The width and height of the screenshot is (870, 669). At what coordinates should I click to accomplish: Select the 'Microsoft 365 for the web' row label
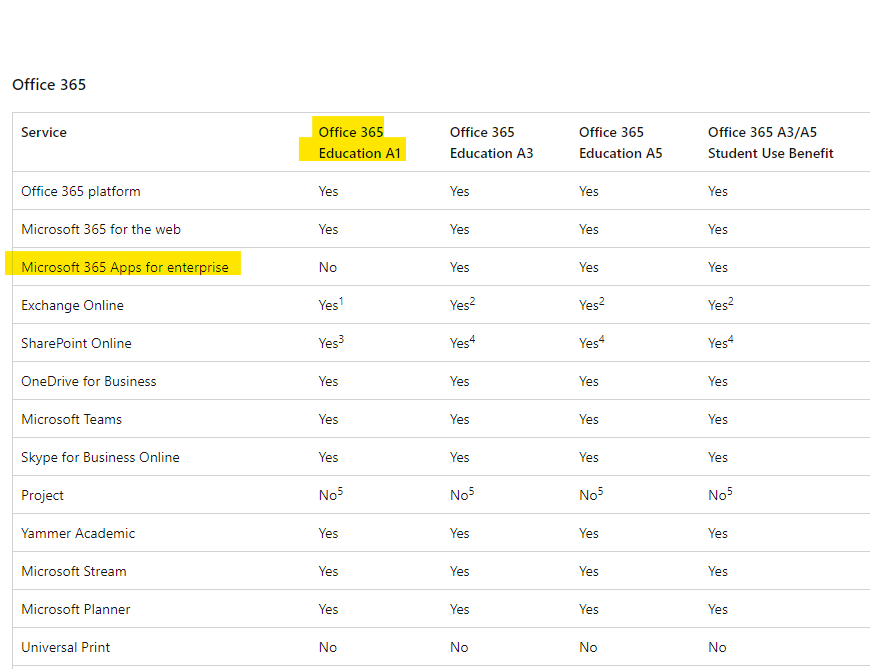click(101, 229)
